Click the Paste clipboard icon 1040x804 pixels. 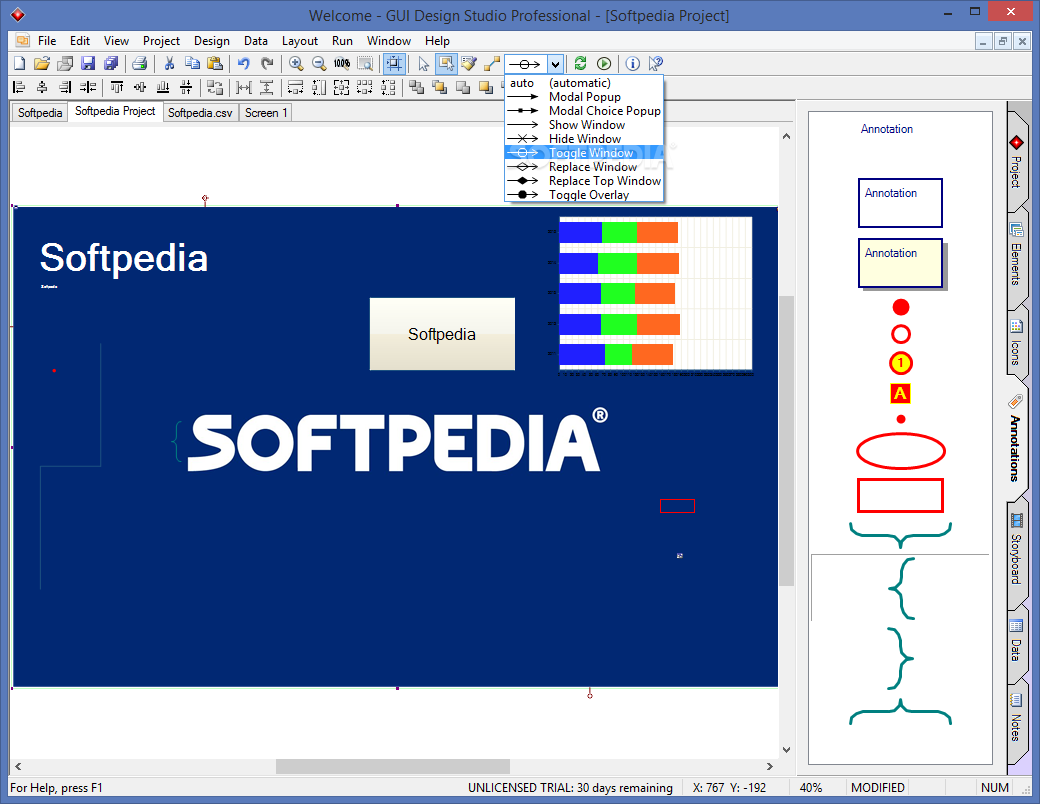click(215, 64)
